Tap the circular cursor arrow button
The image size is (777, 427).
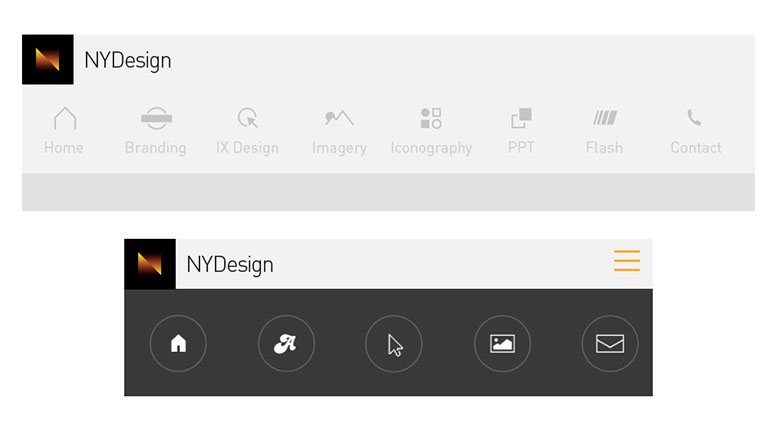pos(394,344)
